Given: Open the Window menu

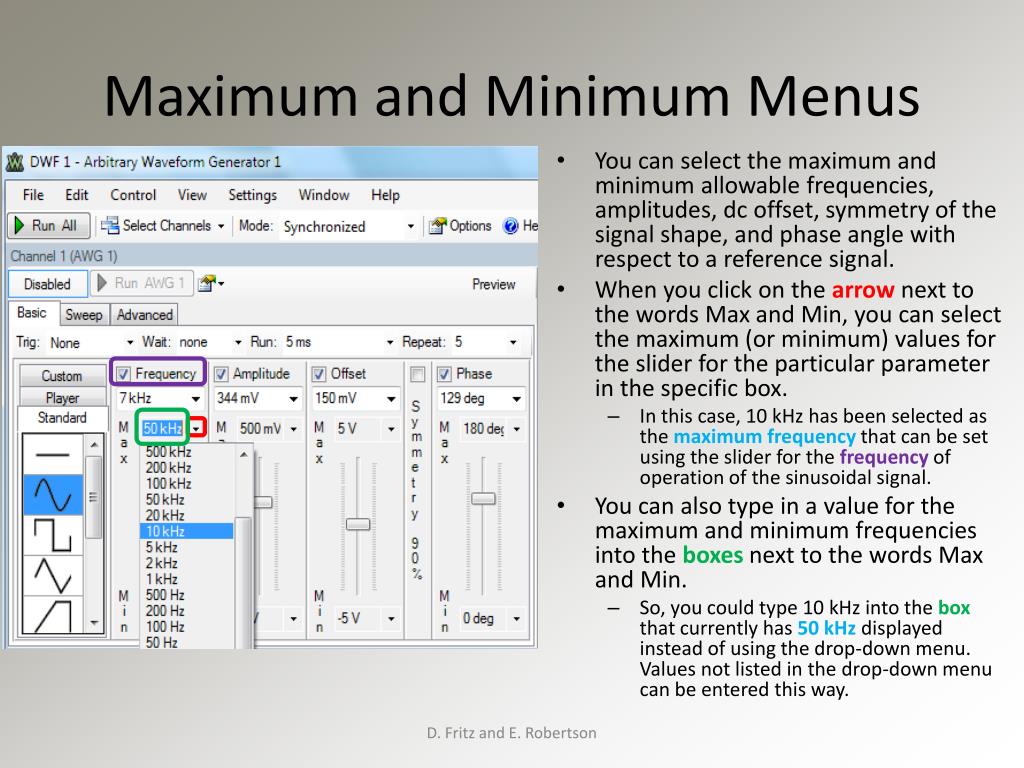Looking at the screenshot, I should (x=324, y=195).
